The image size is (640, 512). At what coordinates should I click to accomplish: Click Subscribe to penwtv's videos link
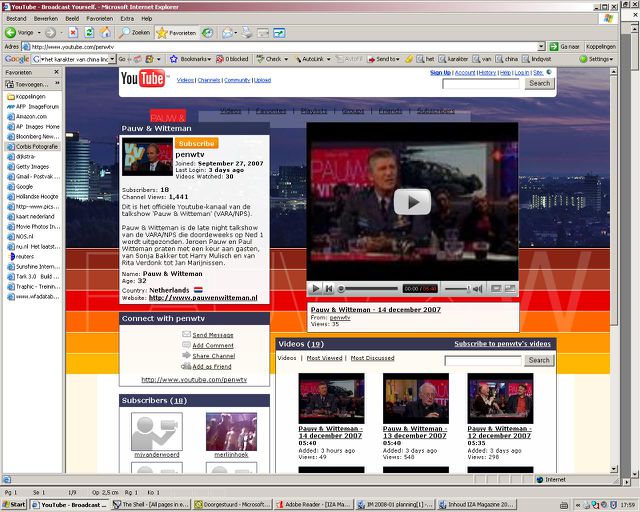click(x=502, y=344)
